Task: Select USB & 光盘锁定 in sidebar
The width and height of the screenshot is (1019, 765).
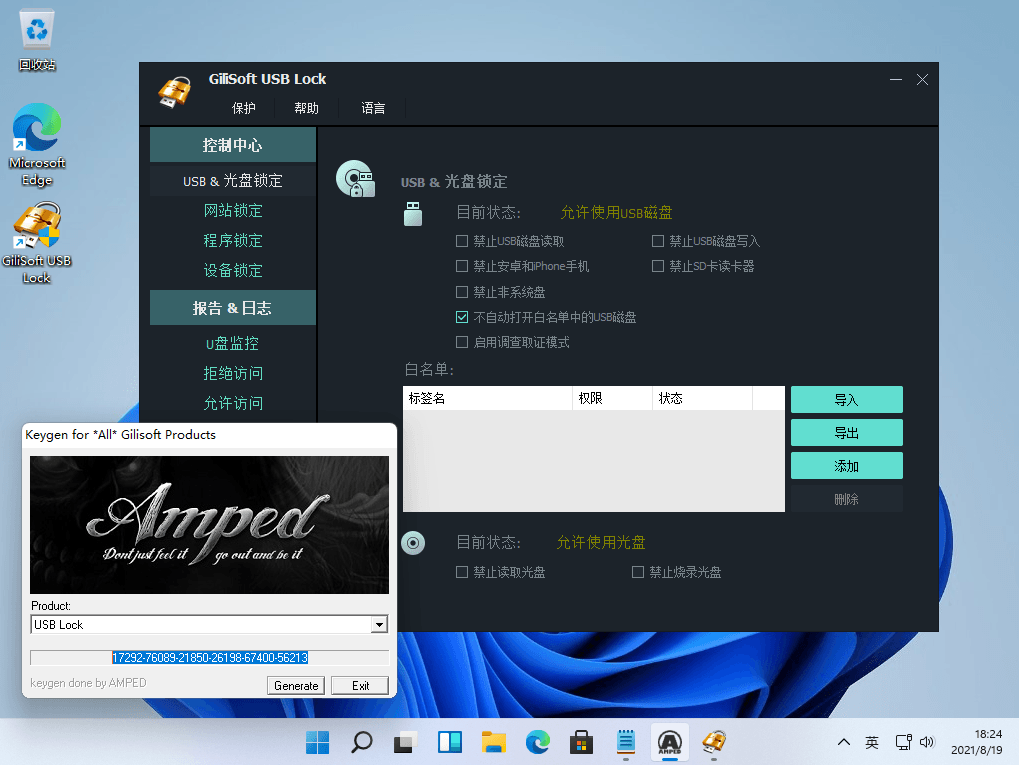Action: coord(233,181)
